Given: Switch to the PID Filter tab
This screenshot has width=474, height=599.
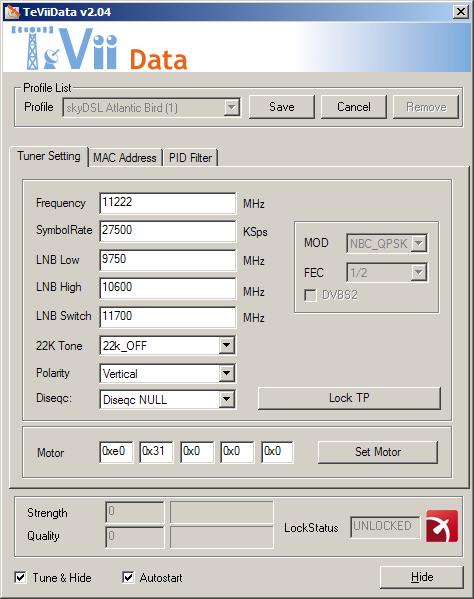Looking at the screenshot, I should click(x=191, y=158).
